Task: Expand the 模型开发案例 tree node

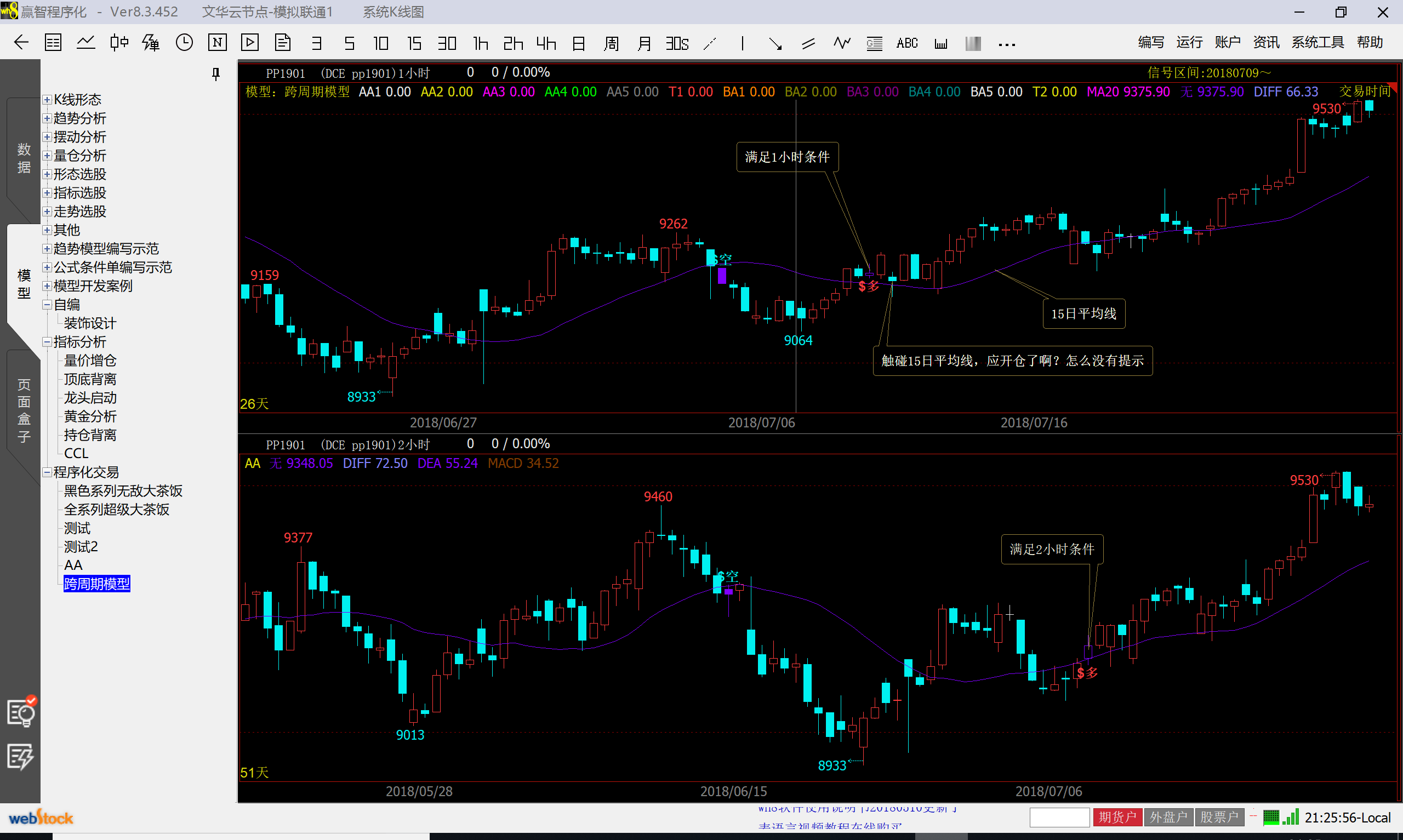Action: pyautogui.click(x=48, y=287)
